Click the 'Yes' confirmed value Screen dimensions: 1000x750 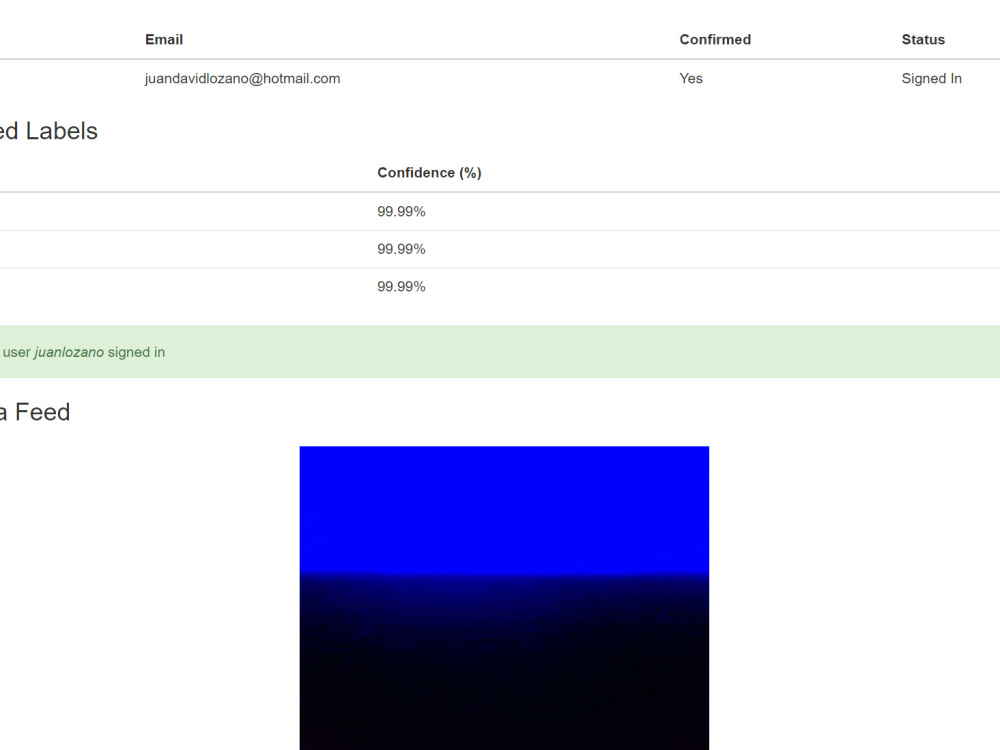(691, 78)
